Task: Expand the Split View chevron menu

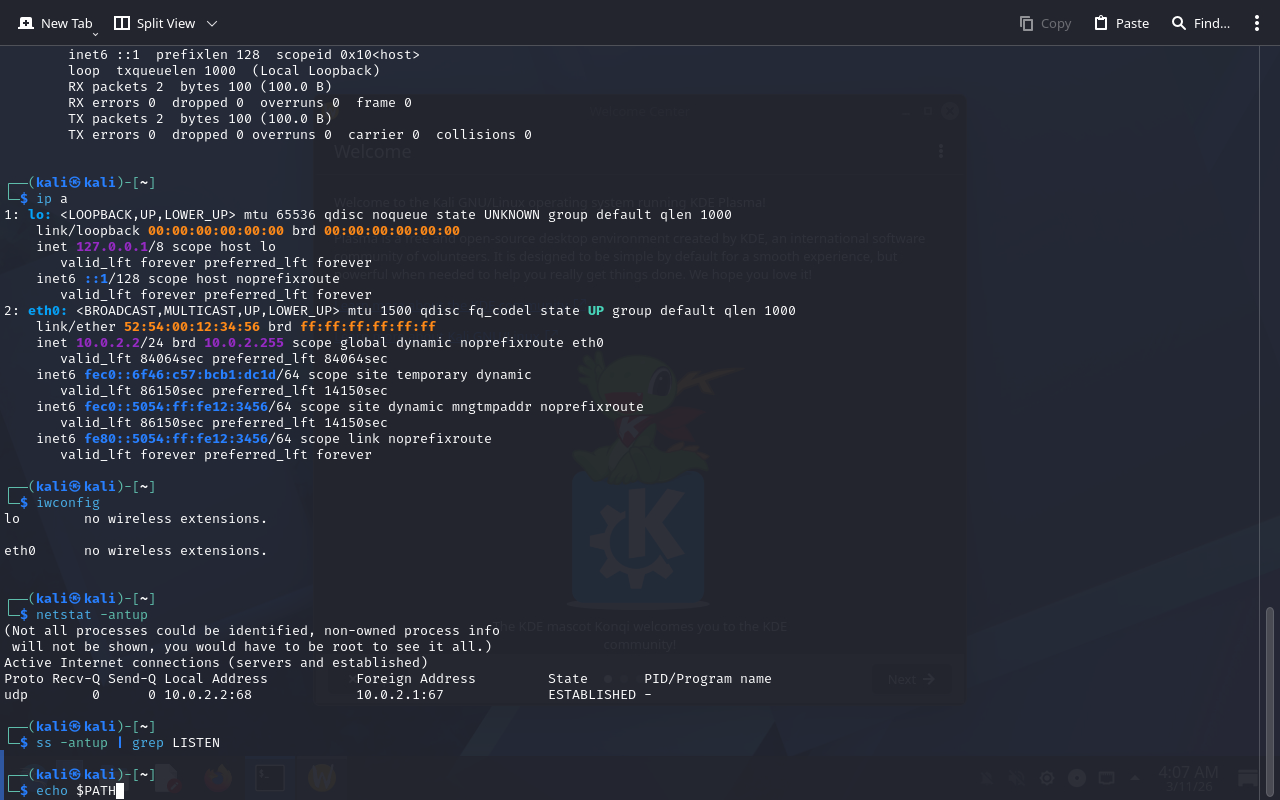Action: click(x=211, y=23)
